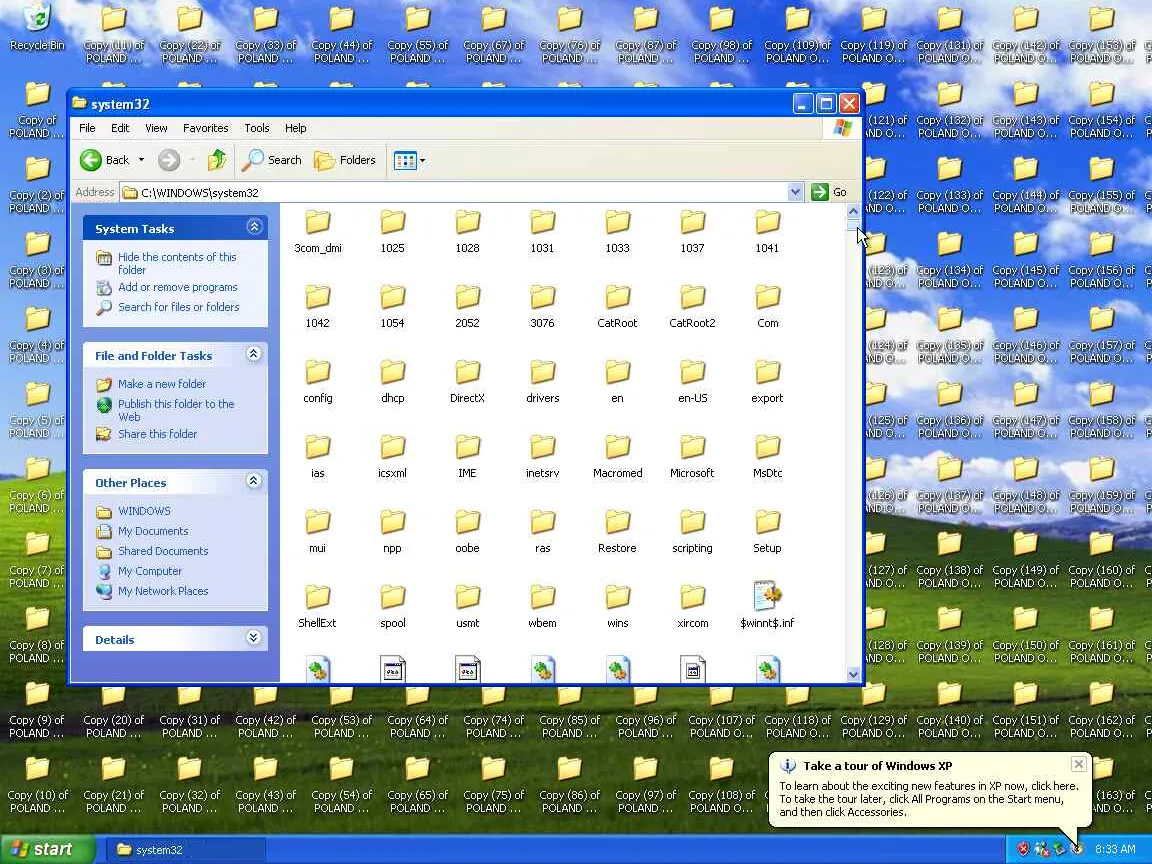
Task: Go back with the Back arrow button
Action: [104, 160]
